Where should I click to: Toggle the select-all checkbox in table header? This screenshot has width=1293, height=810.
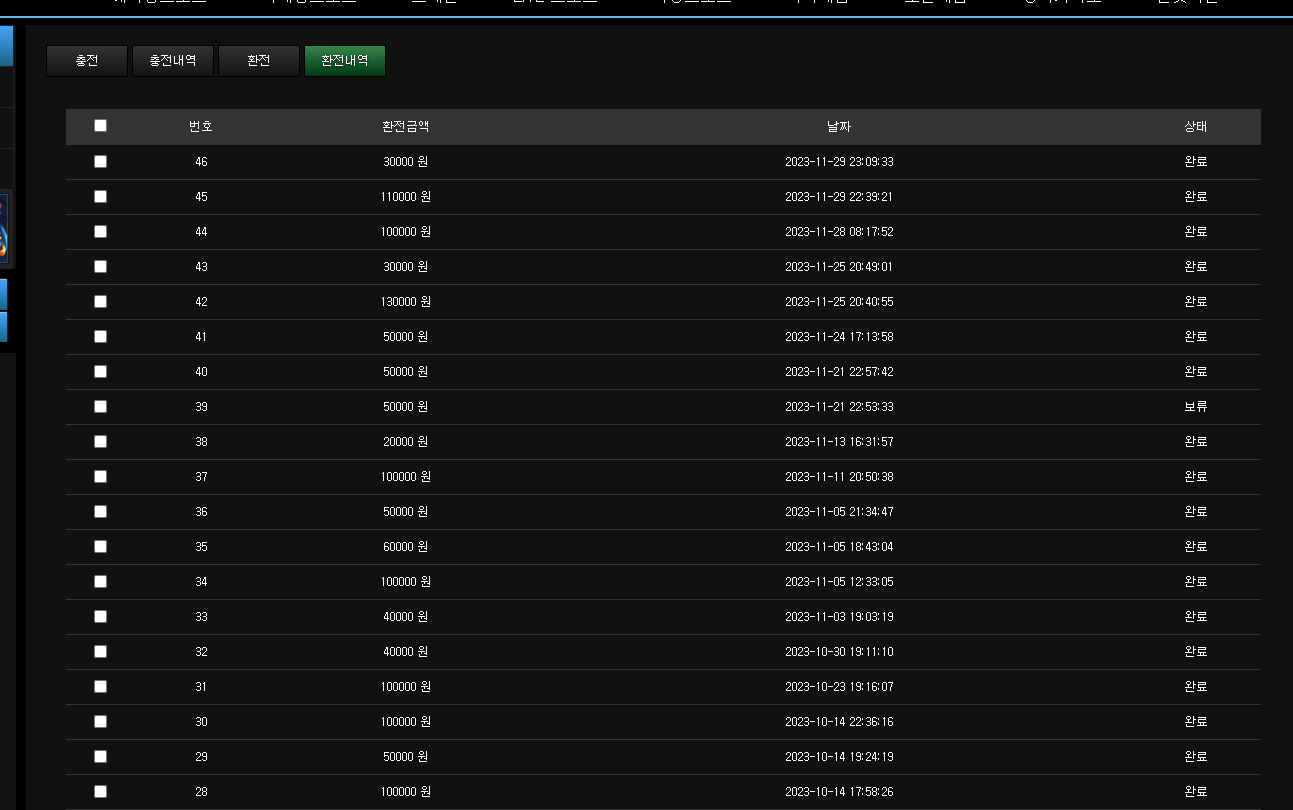tap(100, 126)
